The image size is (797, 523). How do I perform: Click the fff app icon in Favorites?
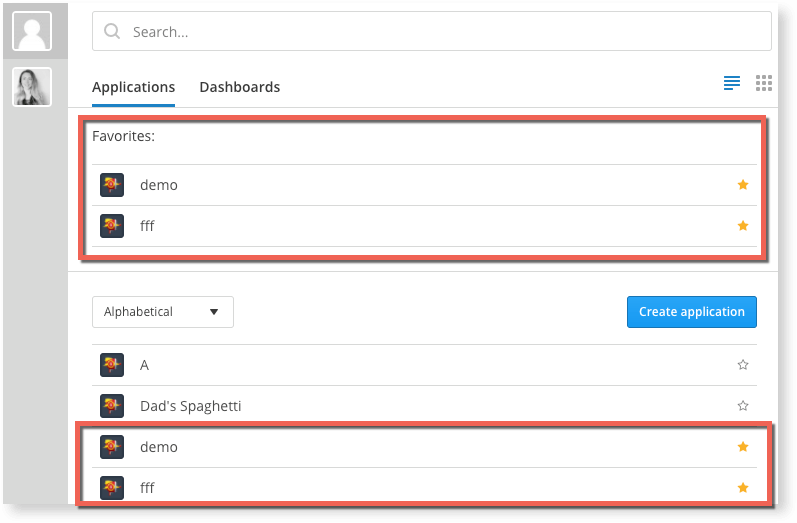click(x=112, y=226)
